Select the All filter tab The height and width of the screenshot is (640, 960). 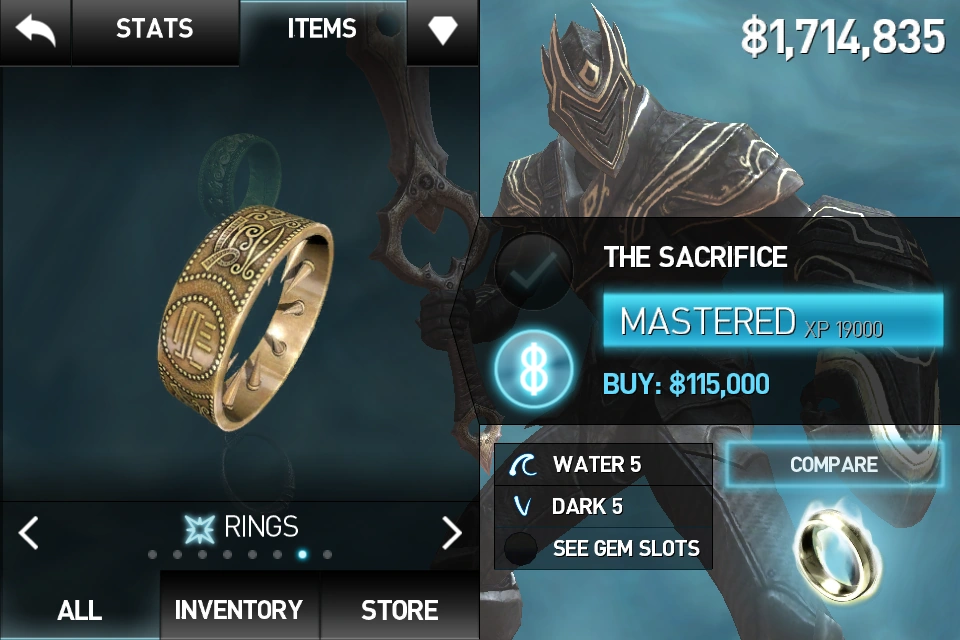click(x=80, y=609)
